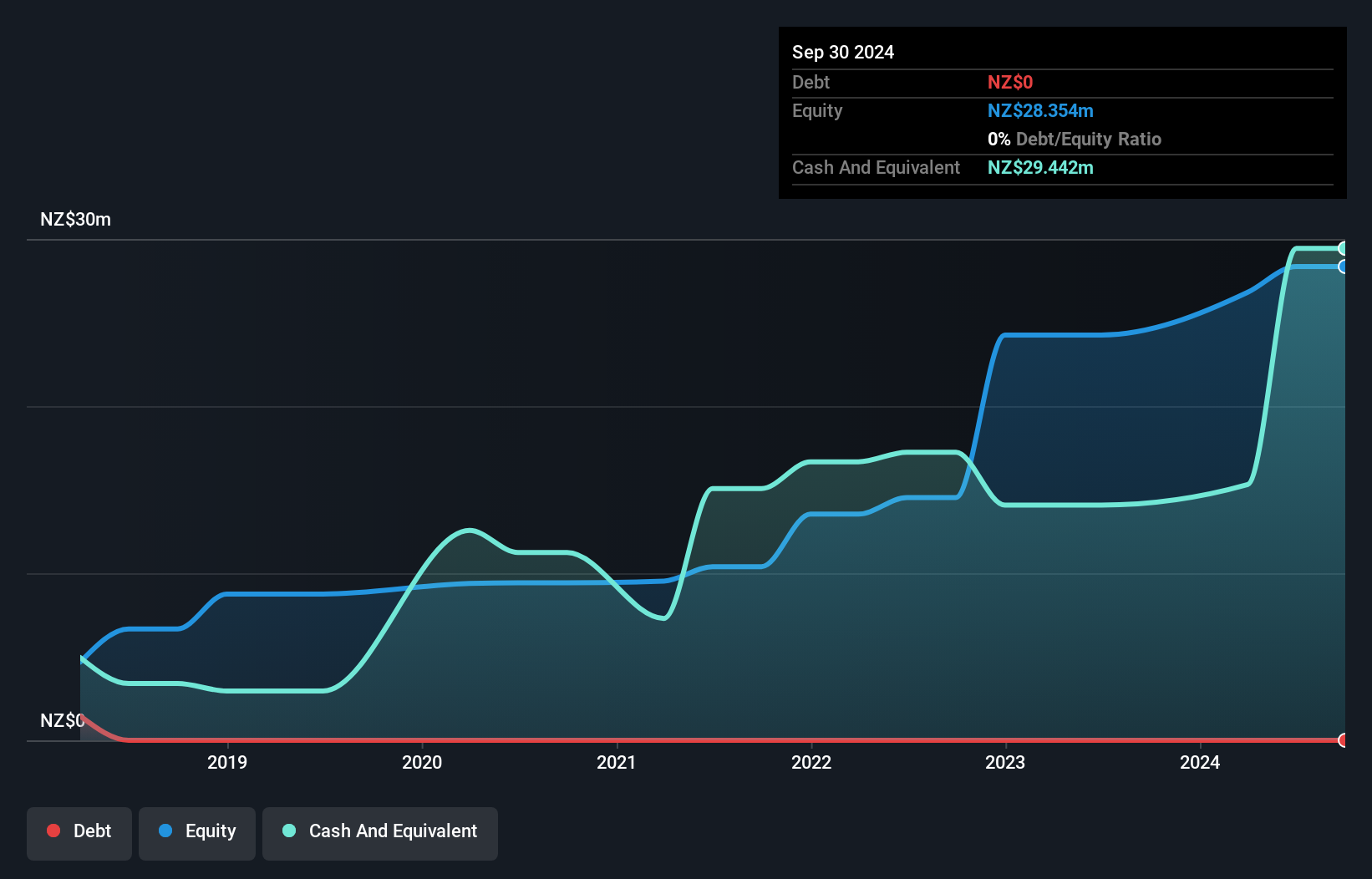This screenshot has width=1372, height=879.
Task: Click the red Debt legend dot
Action: click(53, 831)
